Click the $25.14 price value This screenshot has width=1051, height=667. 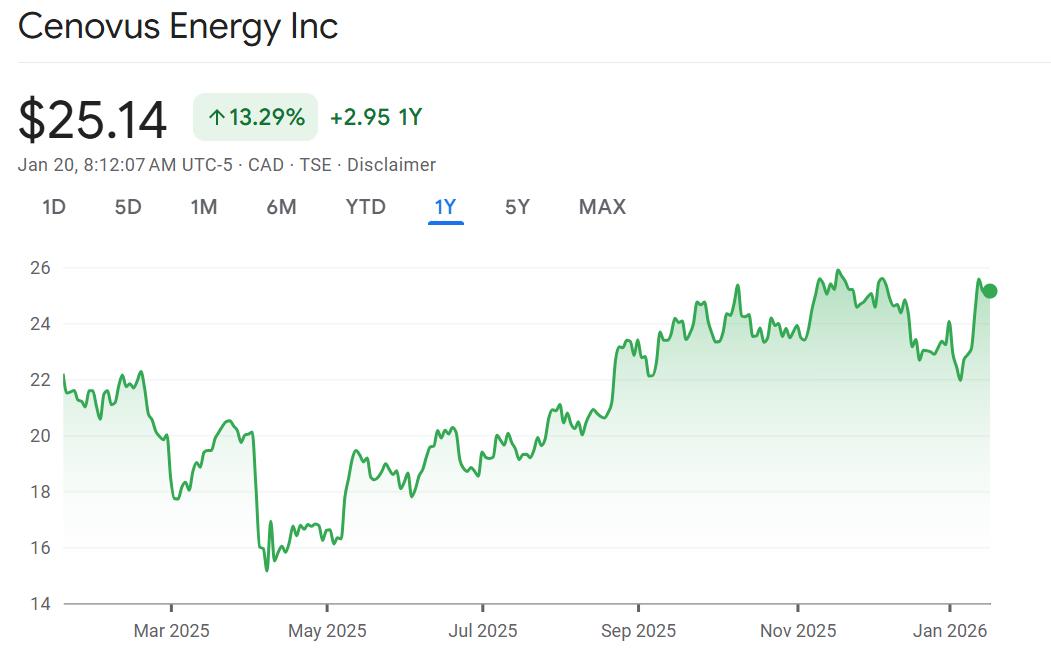pos(92,120)
